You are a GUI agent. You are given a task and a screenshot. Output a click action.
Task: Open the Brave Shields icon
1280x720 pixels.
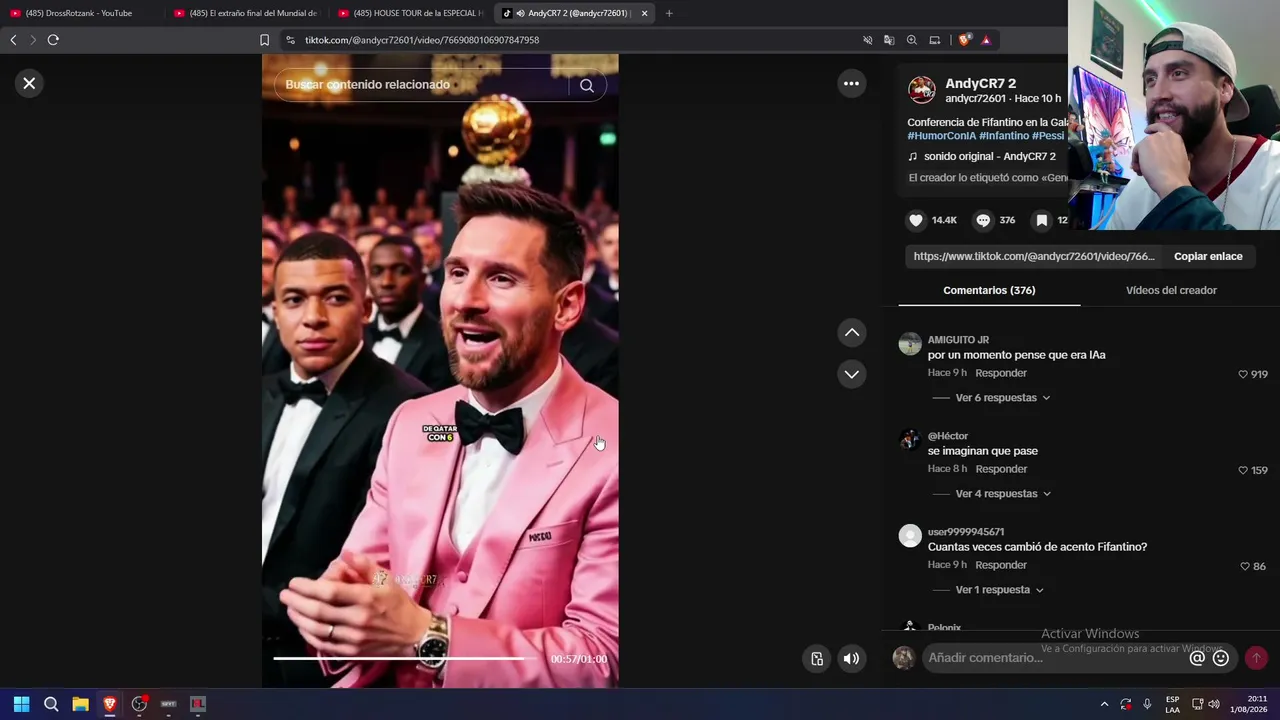[x=964, y=40]
